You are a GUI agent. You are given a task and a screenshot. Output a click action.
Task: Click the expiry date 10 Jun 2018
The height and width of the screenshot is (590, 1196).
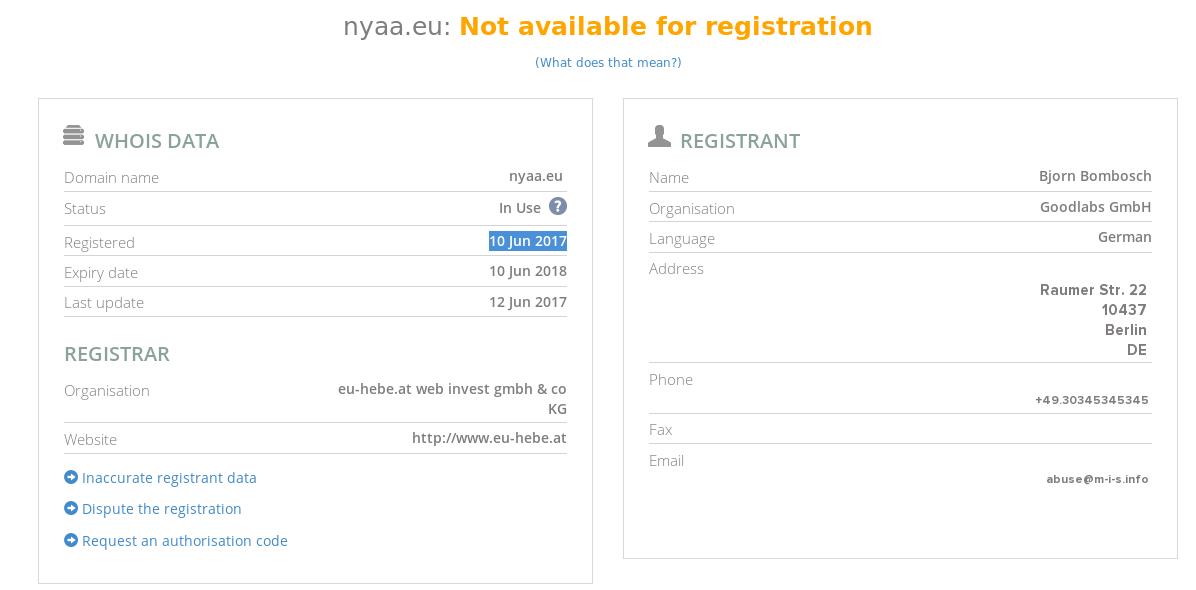528,271
